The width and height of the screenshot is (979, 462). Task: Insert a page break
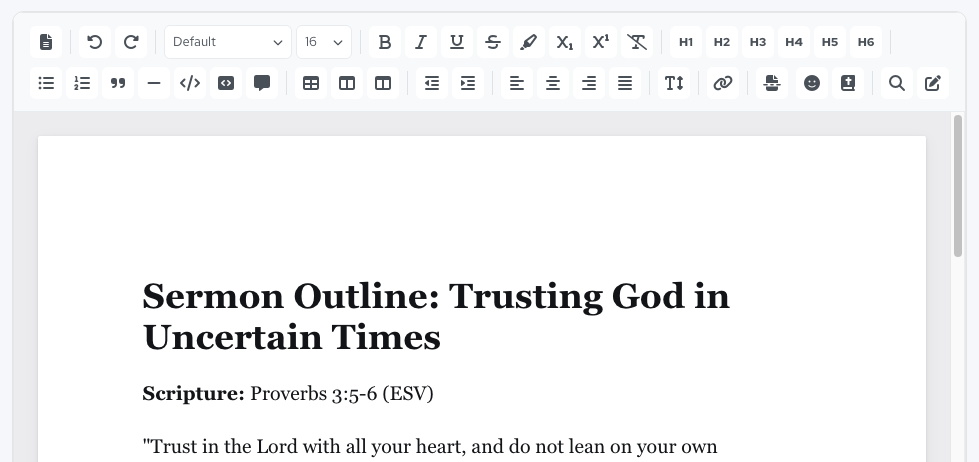(772, 83)
